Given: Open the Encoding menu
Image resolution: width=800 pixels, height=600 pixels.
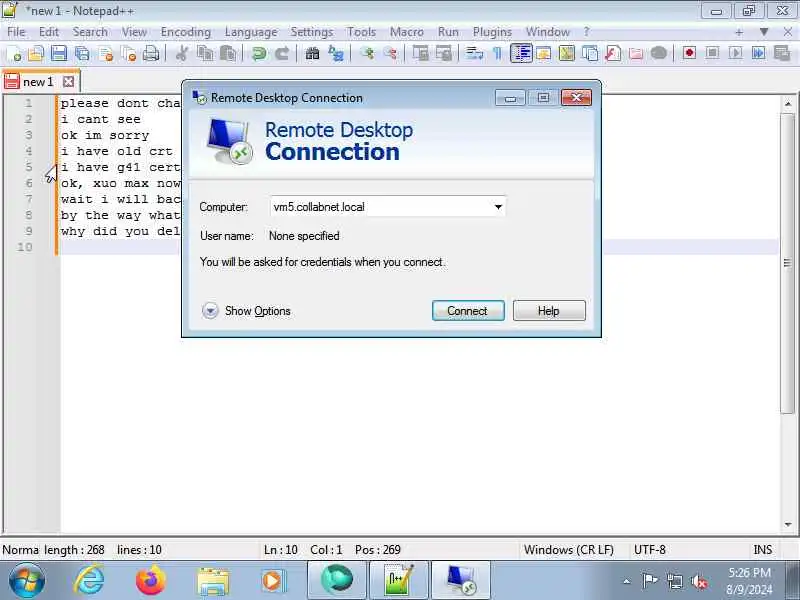Looking at the screenshot, I should point(186,32).
